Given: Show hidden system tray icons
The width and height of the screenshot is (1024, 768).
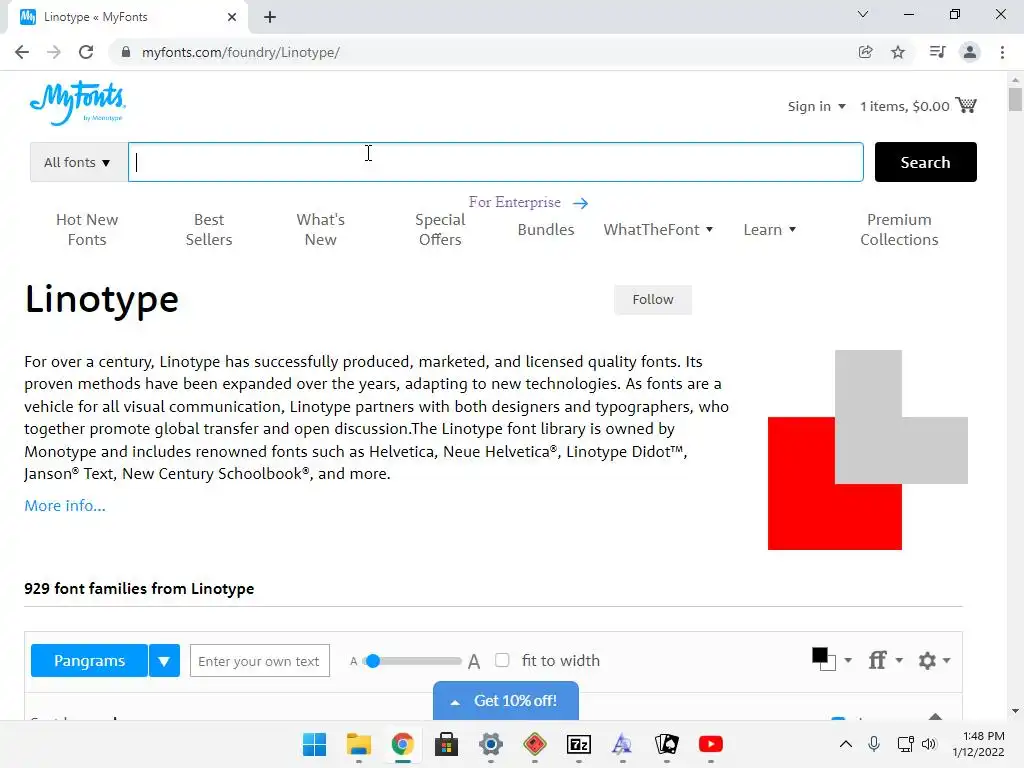Looking at the screenshot, I should [x=846, y=744].
